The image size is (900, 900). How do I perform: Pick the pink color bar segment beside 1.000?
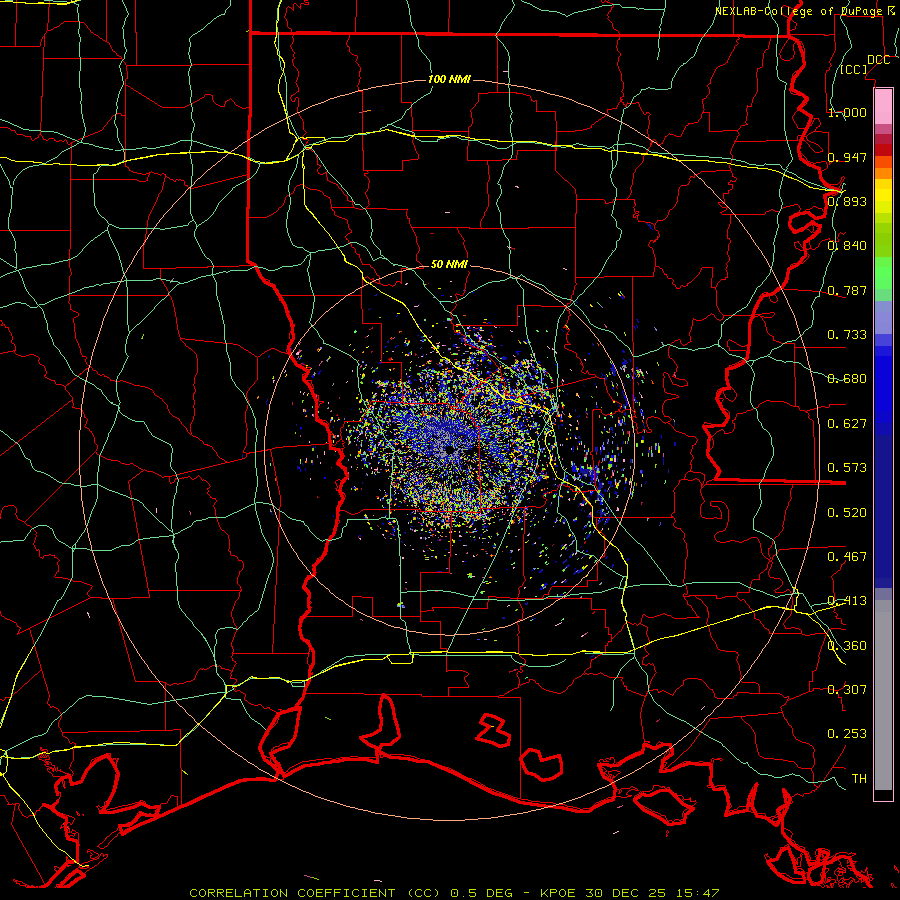pos(883,107)
